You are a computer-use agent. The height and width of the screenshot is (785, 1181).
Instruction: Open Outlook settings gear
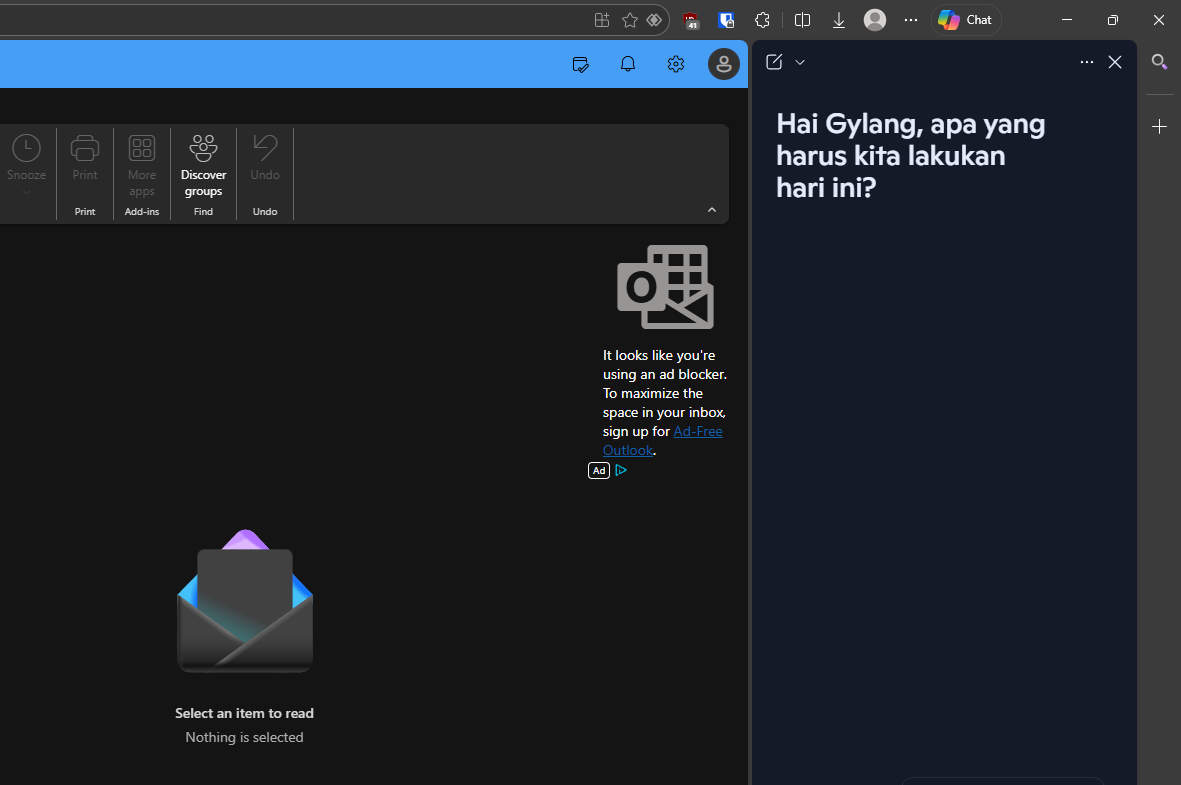676,64
